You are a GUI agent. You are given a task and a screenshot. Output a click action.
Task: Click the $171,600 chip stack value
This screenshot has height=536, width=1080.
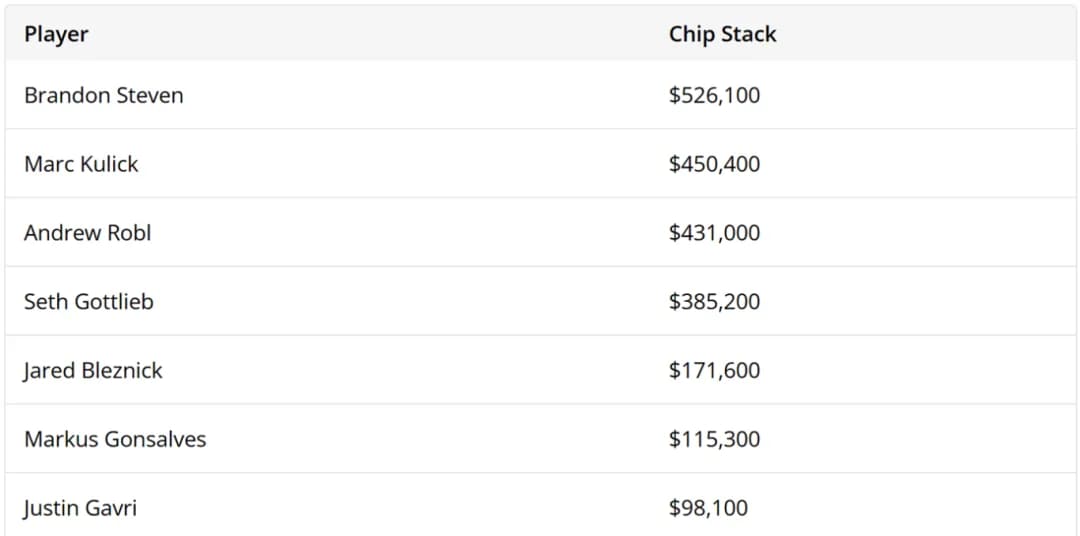pyautogui.click(x=714, y=371)
